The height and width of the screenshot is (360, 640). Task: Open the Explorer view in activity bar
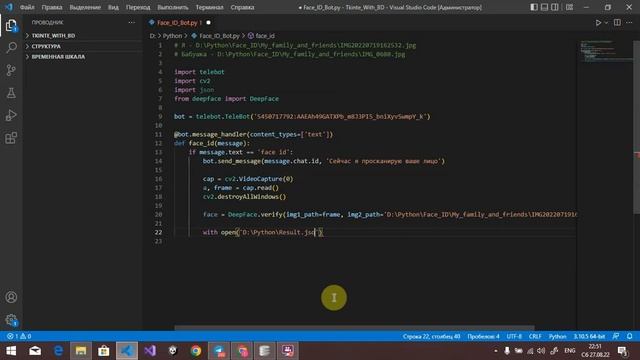pos(11,26)
